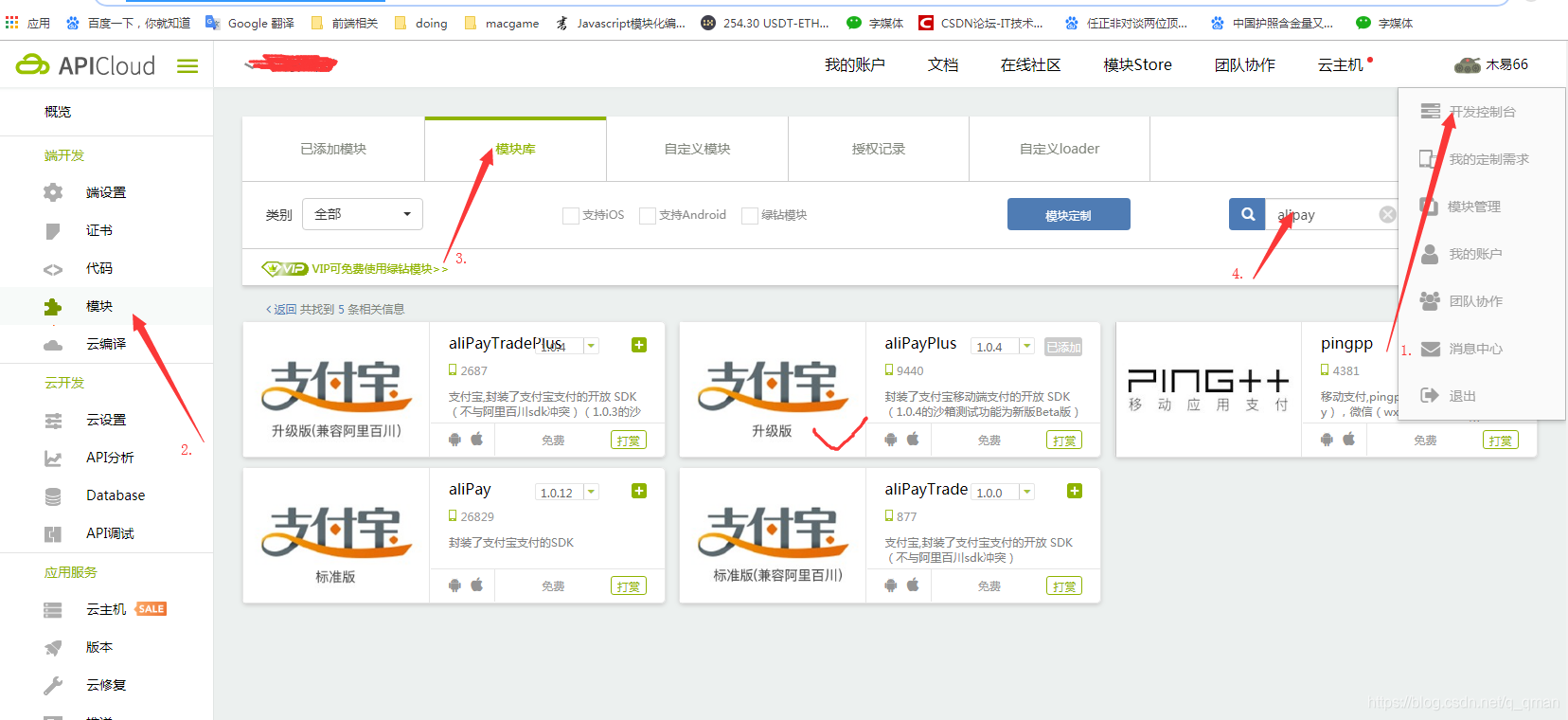Viewport: 1568px width, 720px height.
Task: Enable the 绿钻模块 checkbox
Action: coord(750,216)
